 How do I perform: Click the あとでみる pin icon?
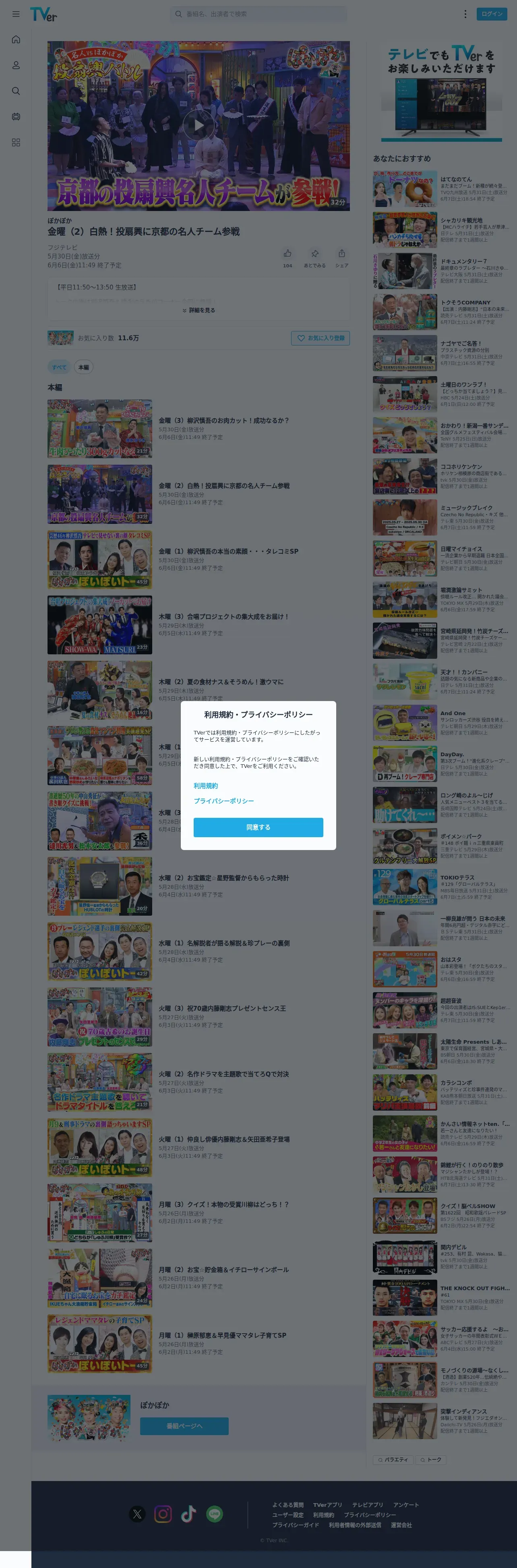(x=315, y=253)
